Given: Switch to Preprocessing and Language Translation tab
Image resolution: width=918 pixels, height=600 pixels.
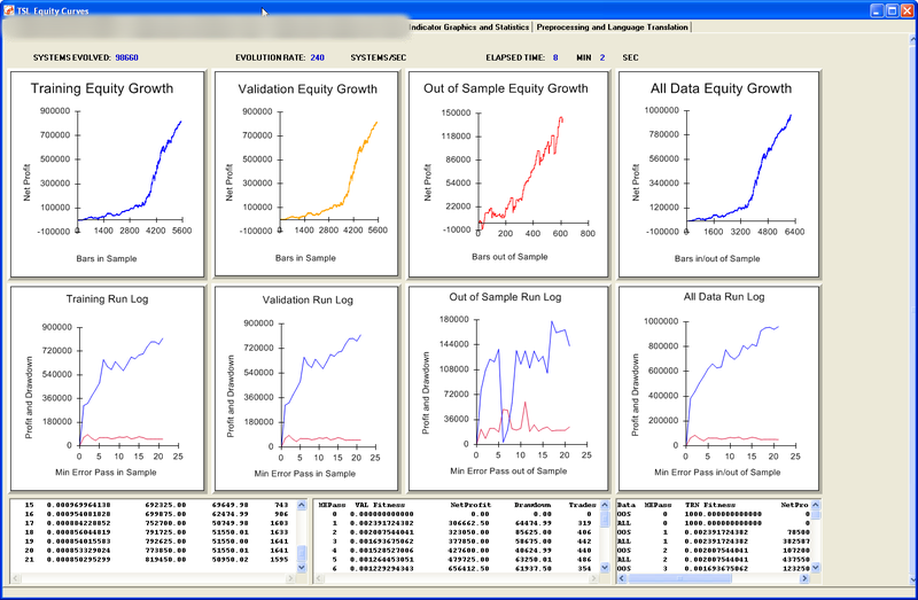Looking at the screenshot, I should [x=612, y=27].
